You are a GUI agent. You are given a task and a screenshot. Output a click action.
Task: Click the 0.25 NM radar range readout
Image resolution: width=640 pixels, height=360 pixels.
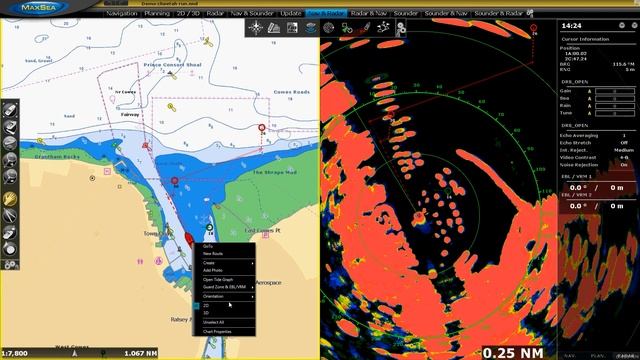tap(513, 353)
